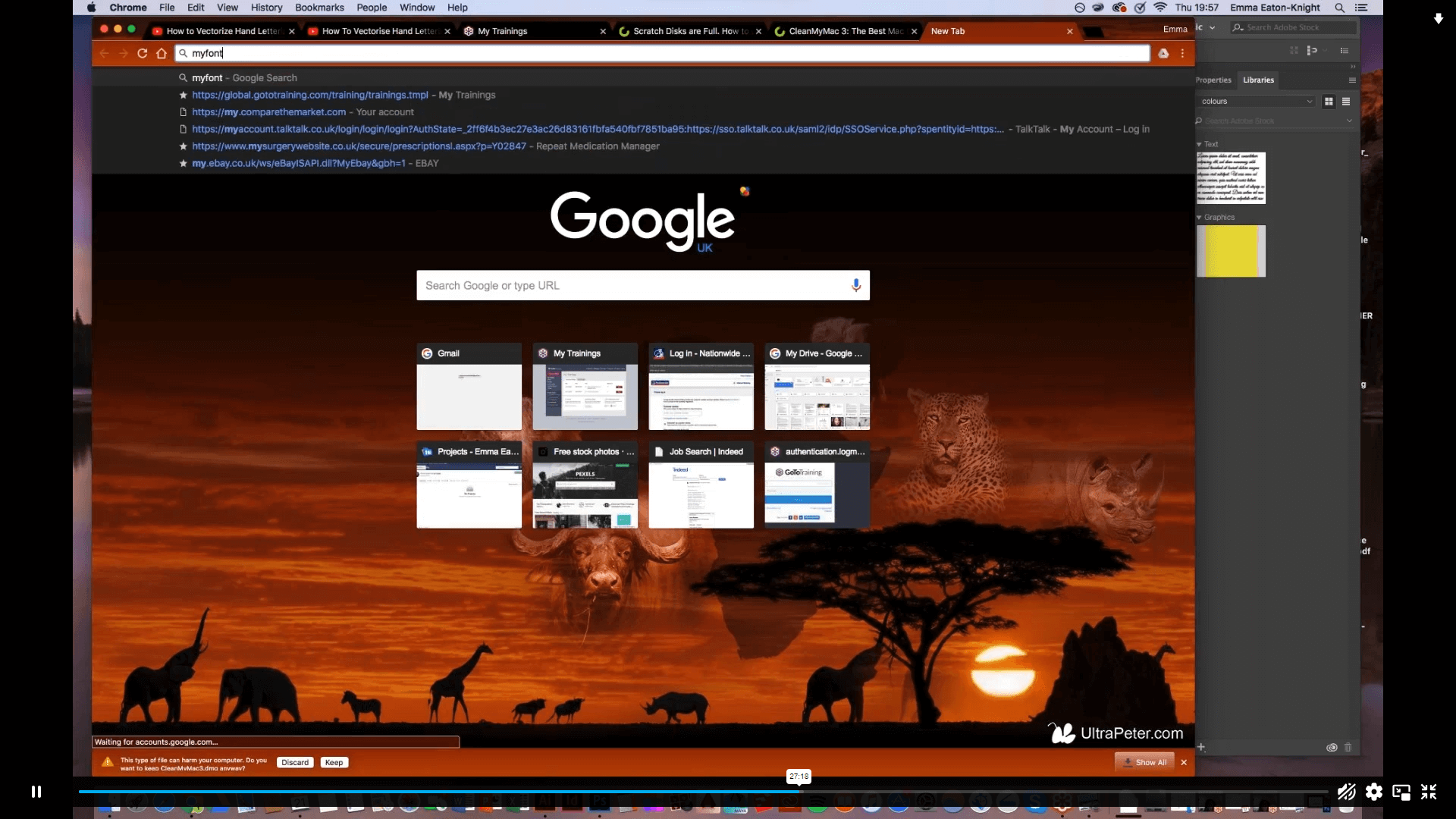Expand the Search Adobe Stock scope chevron
This screenshot has height=819, width=1456.
click(1350, 121)
